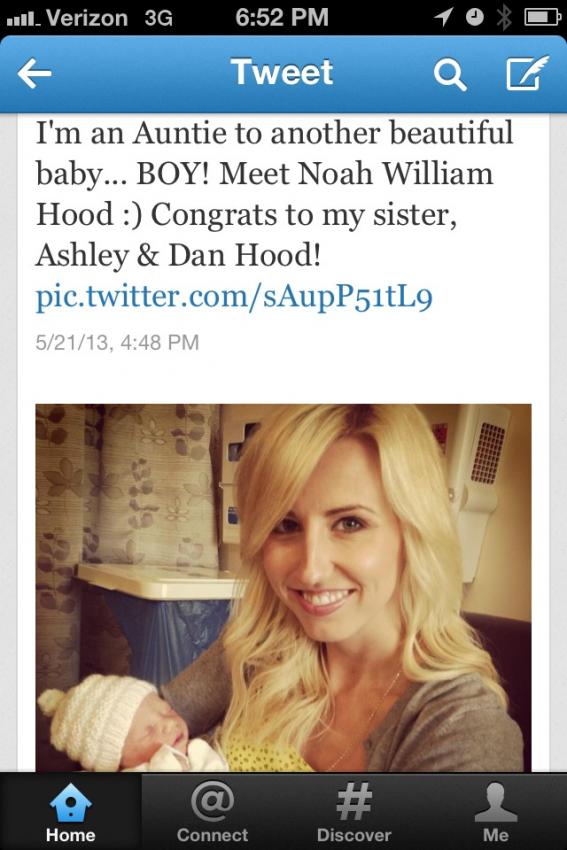Open the attached photo of woman and baby

[x=284, y=588]
